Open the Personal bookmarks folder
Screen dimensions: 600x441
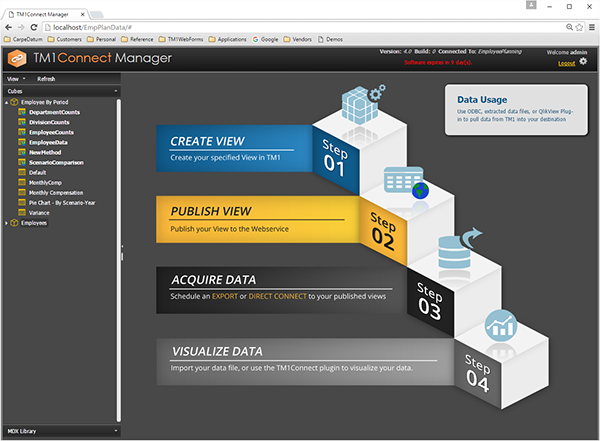pyautogui.click(x=101, y=39)
